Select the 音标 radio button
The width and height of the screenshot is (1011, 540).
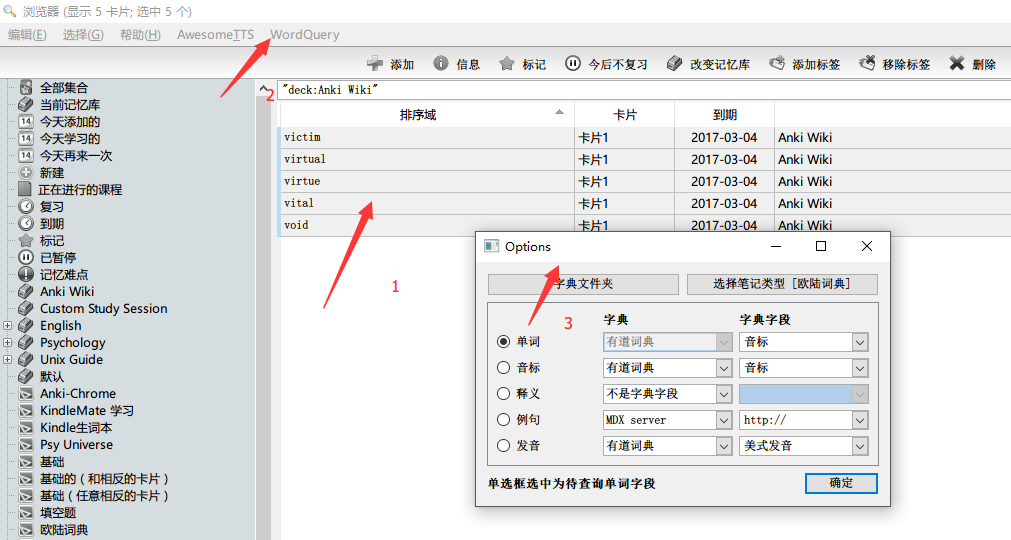(504, 368)
